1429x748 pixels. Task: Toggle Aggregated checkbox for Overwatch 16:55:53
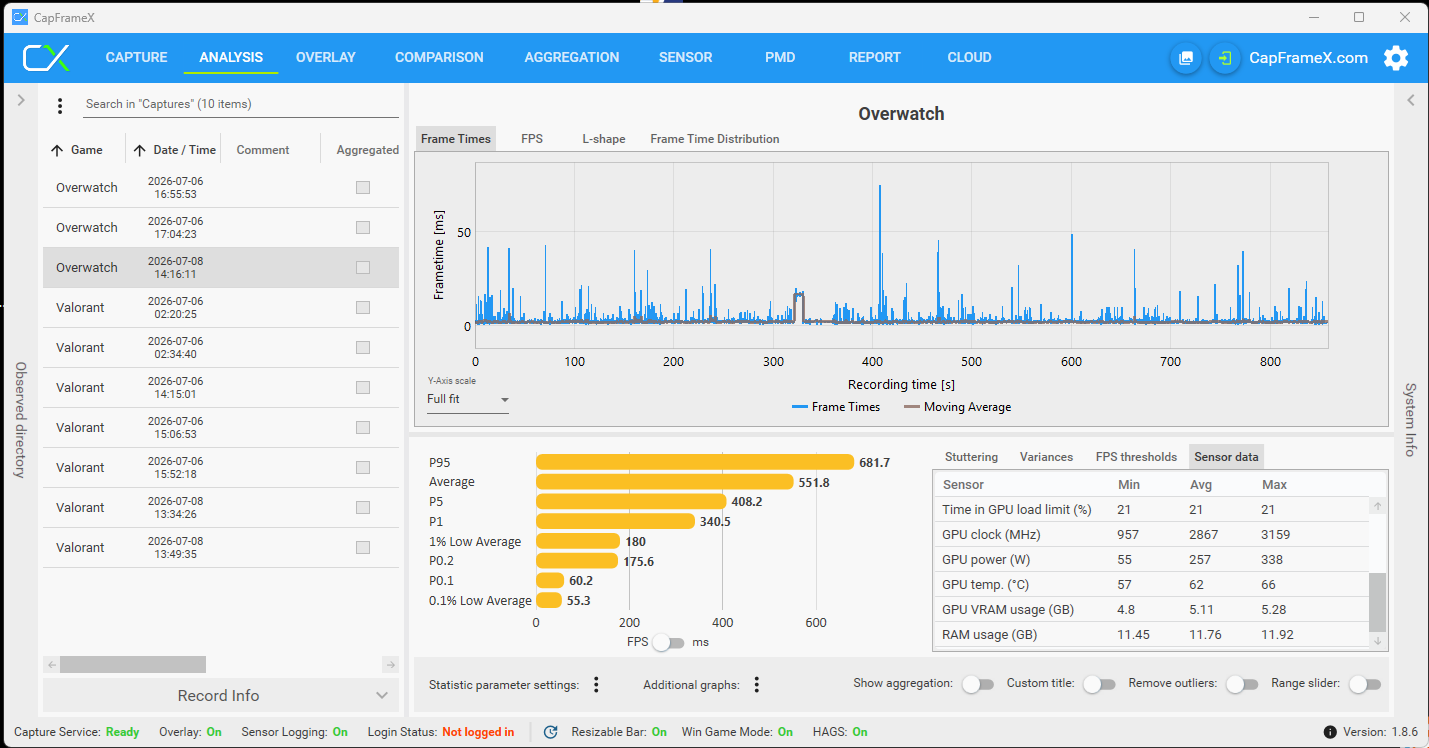tap(363, 187)
